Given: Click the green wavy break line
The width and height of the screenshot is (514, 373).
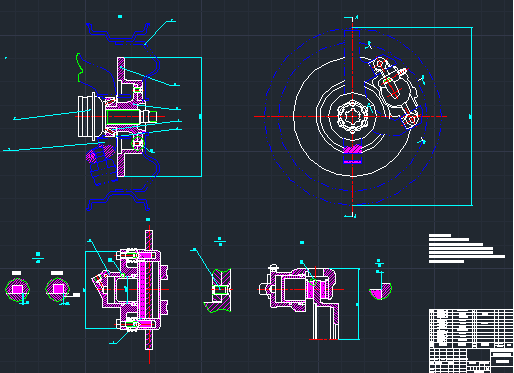Looking at the screenshot, I should coord(79,67).
